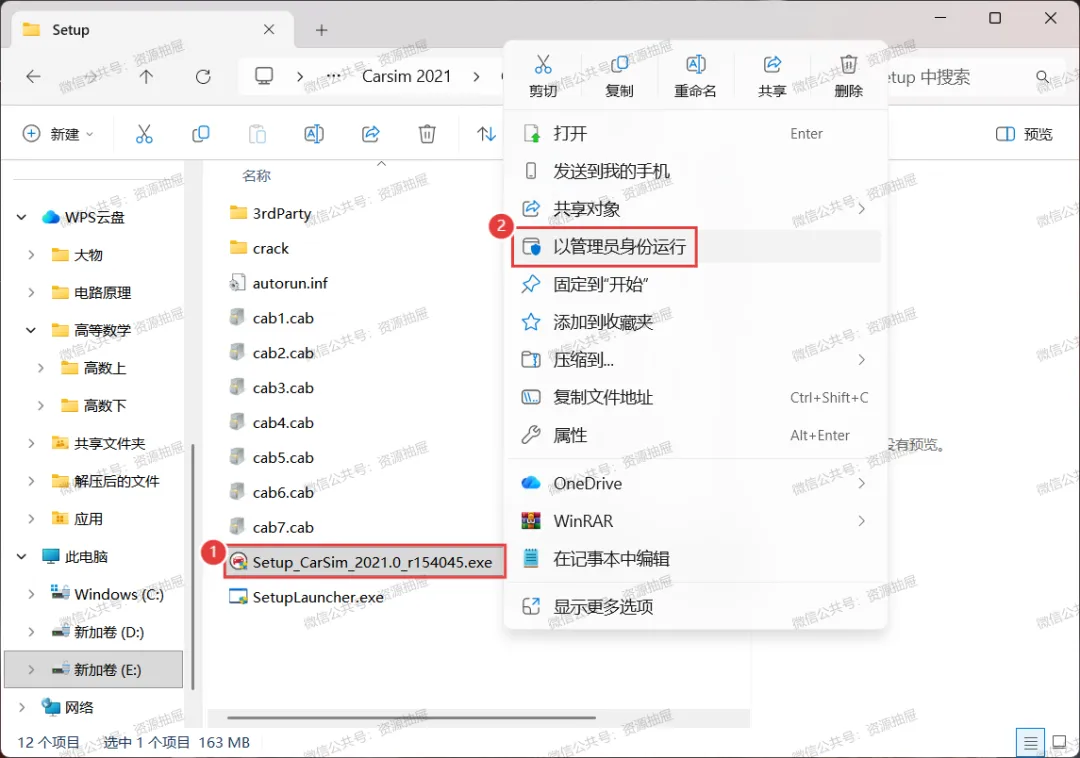Click toolbar Share icon
This screenshot has height=758, width=1080.
coord(371,134)
